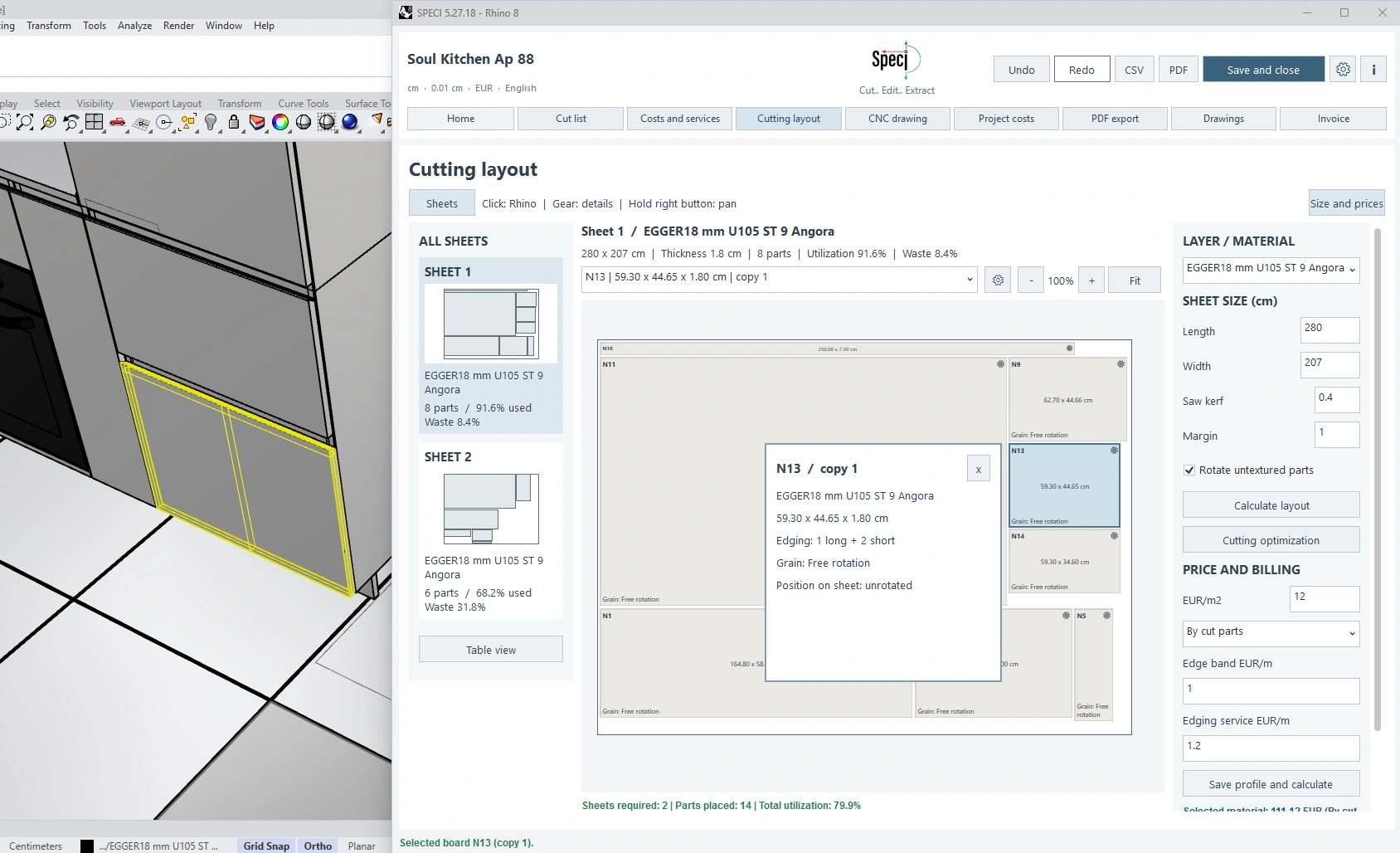Viewport: 1400px width, 853px height.
Task: Close the N13 / copy 1 popup
Action: [x=979, y=470]
